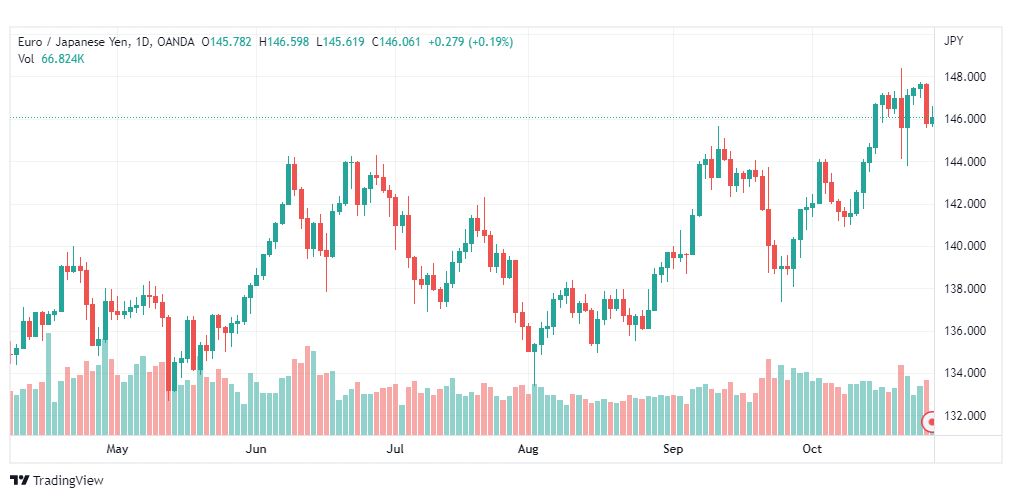
Task: Click the Vol 66.824K indicator label
Action: click(x=52, y=59)
